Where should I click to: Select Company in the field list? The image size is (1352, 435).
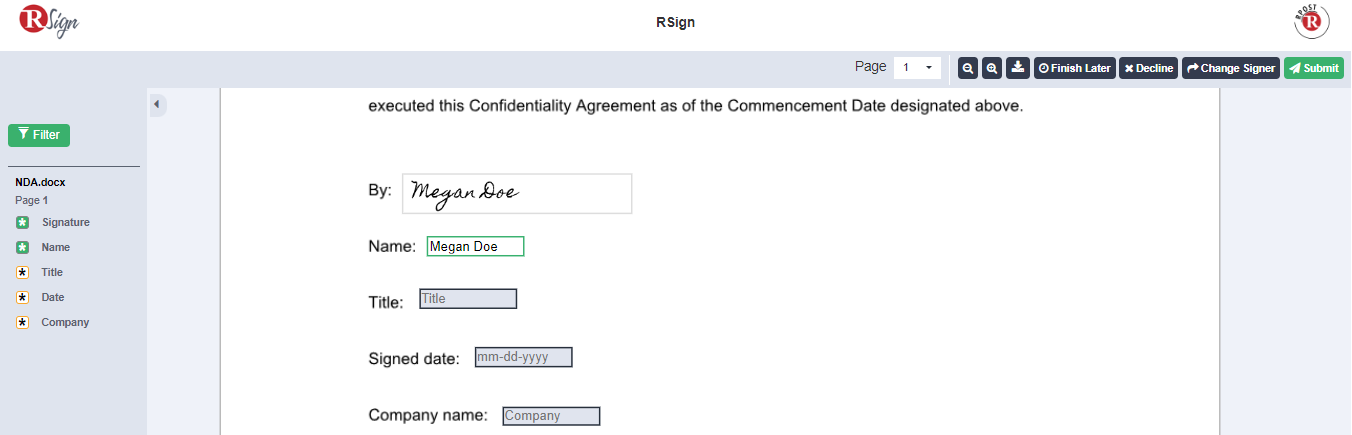(x=65, y=322)
